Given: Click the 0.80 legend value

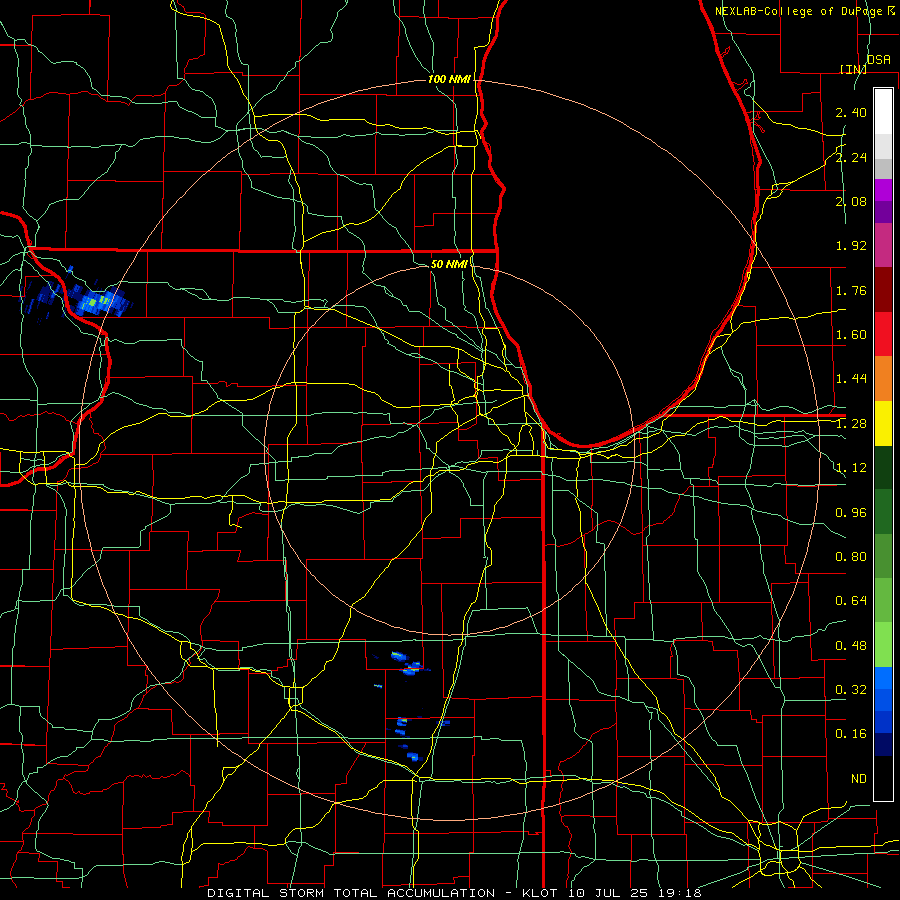Looking at the screenshot, I should [851, 557].
